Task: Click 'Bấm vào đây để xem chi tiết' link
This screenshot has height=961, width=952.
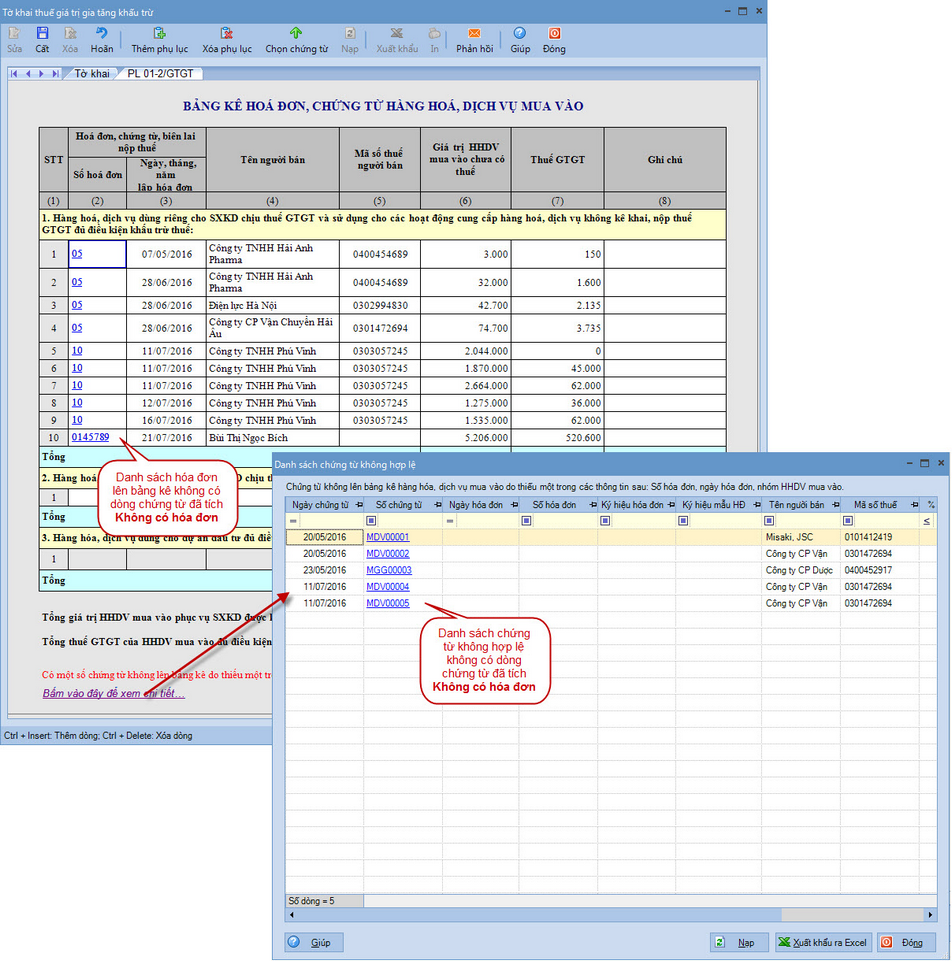Action: [x=113, y=694]
